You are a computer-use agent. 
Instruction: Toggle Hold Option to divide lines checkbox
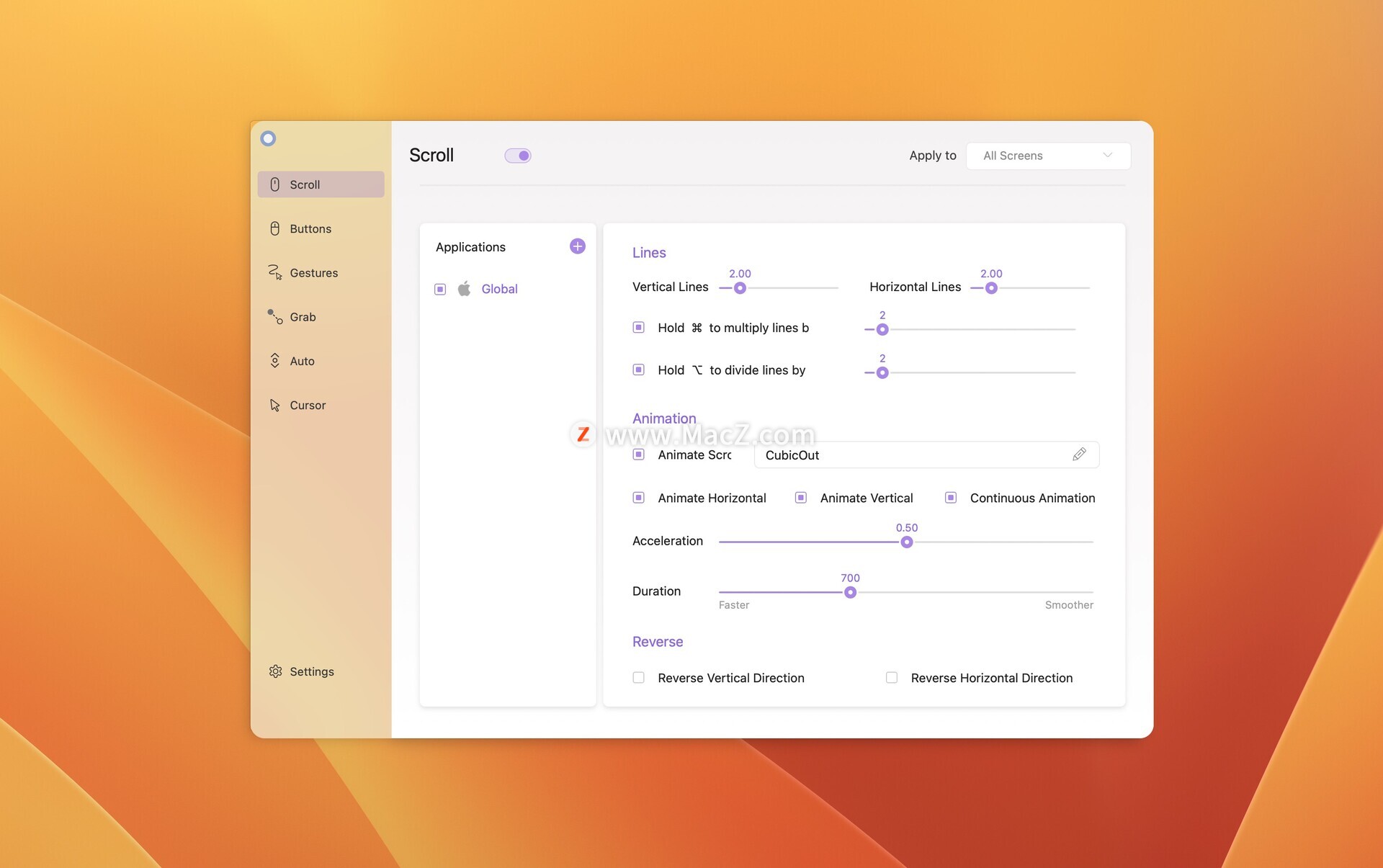click(638, 370)
